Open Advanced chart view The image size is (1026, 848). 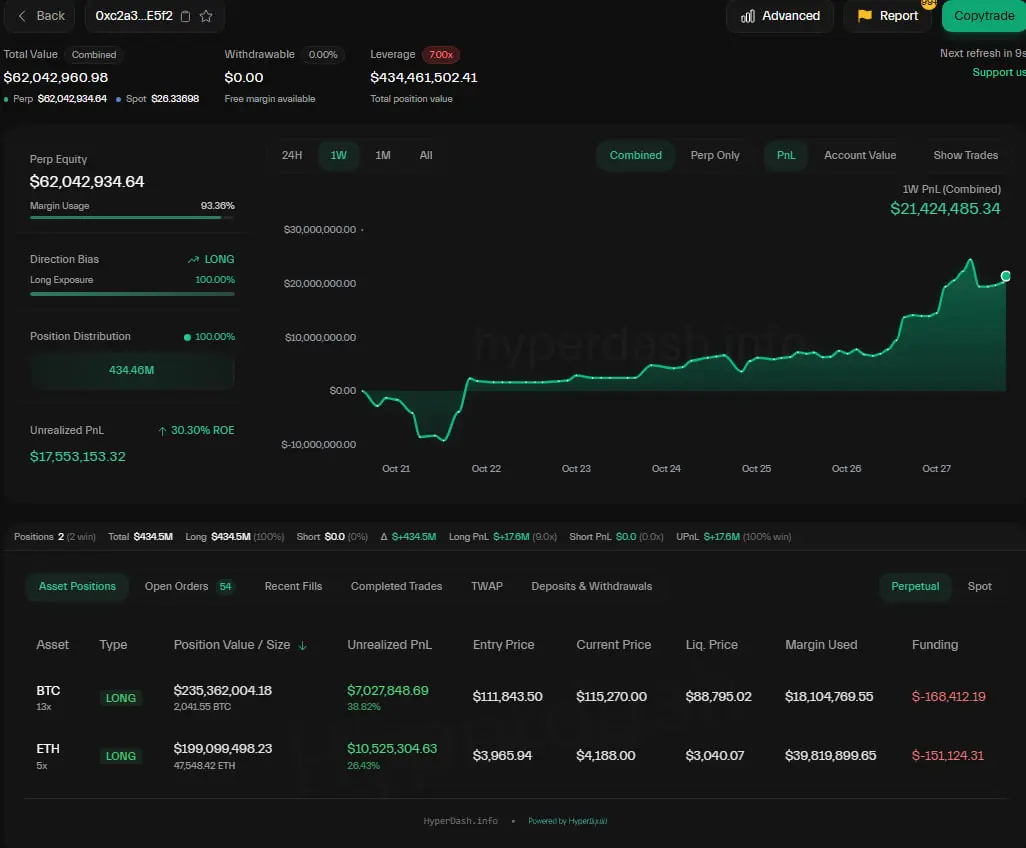pyautogui.click(x=780, y=16)
